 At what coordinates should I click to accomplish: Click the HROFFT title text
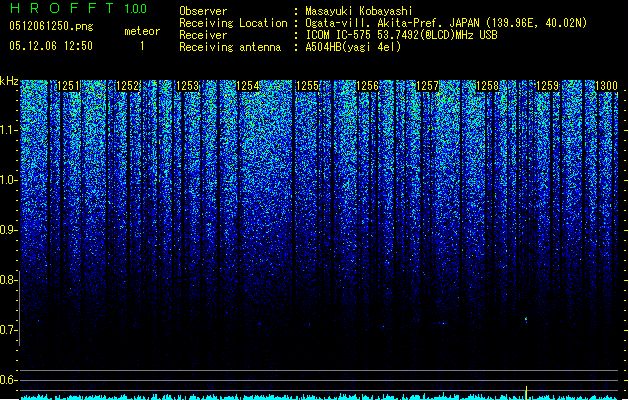coord(62,8)
